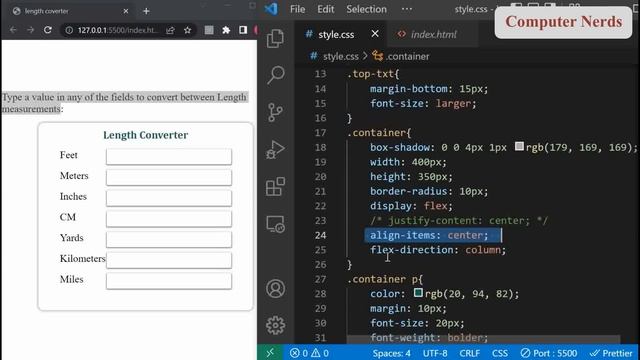
Task: Go forward in the browser
Action: click(x=30, y=30)
